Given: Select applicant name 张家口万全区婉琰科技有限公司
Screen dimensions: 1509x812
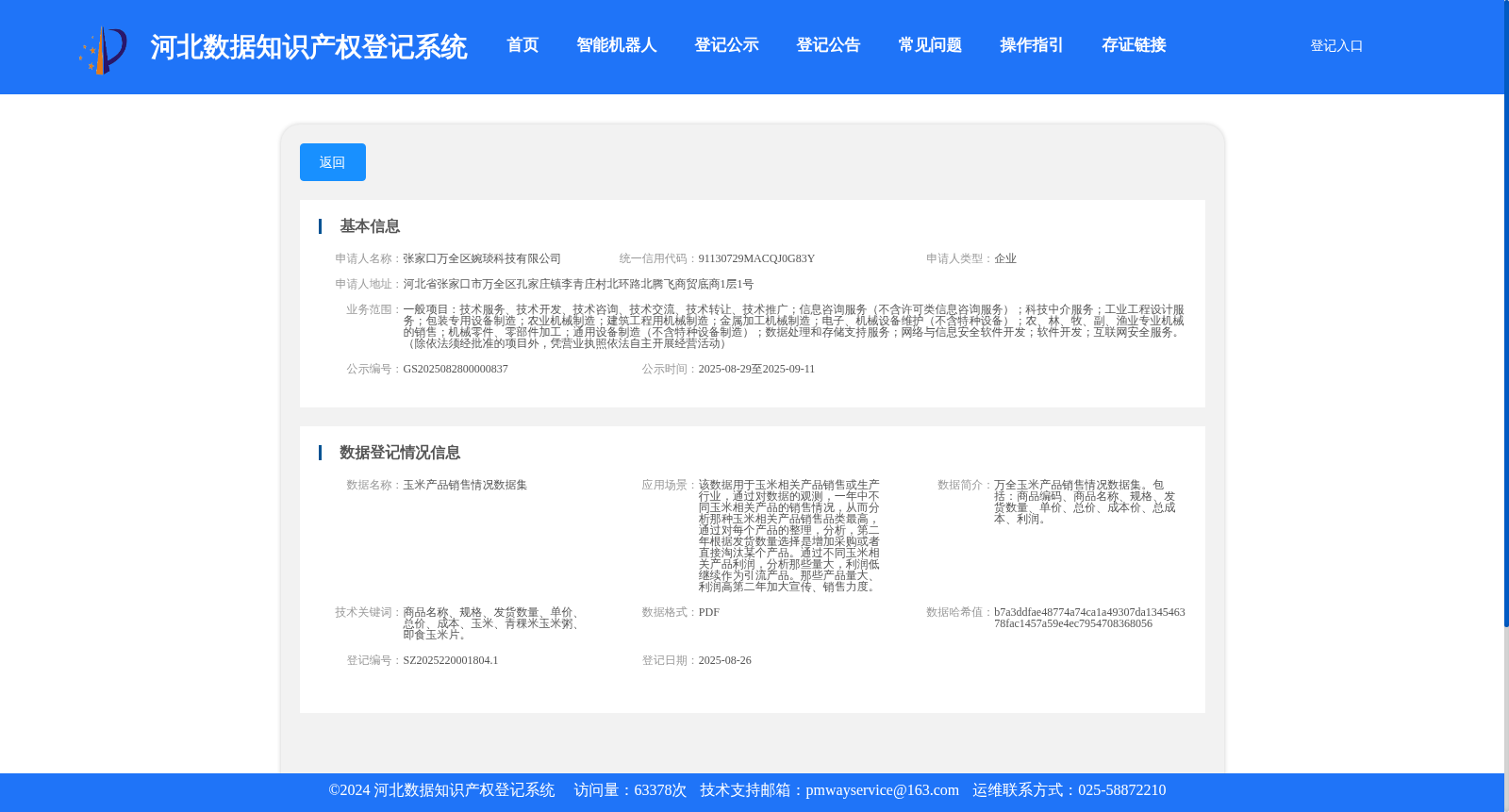Looking at the screenshot, I should click(x=482, y=258).
